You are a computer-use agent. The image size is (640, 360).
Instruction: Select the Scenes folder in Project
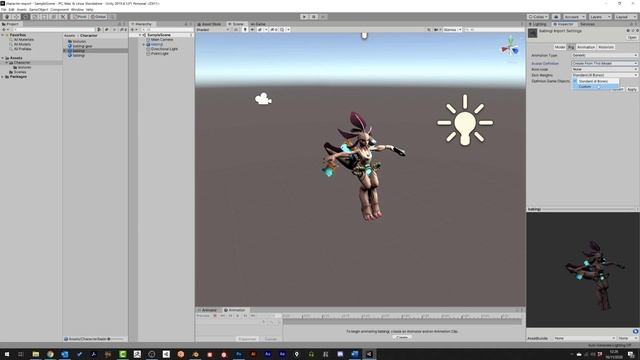click(20, 72)
